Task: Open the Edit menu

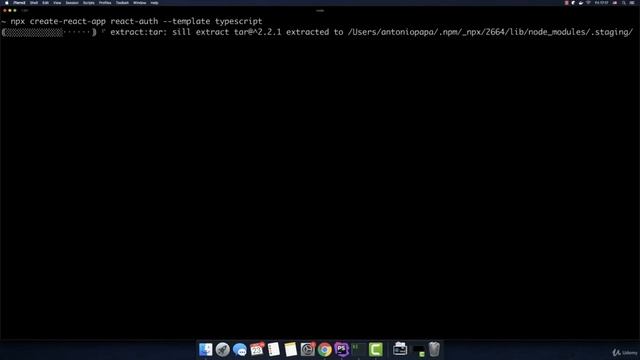Action: pos(45,3)
